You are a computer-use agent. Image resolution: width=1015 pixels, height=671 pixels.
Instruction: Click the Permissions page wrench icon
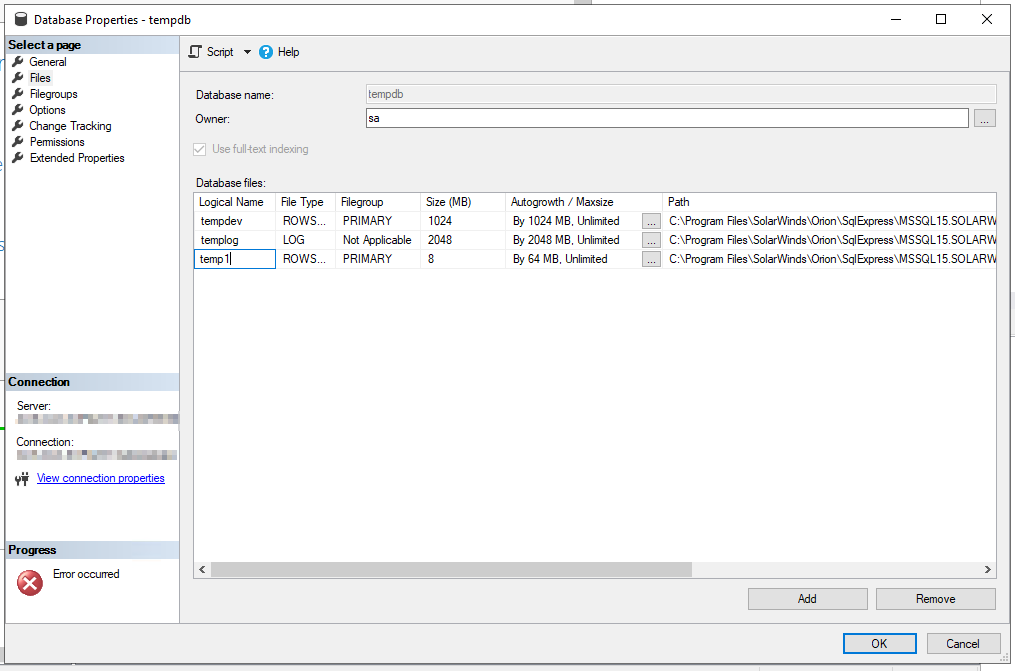17,142
